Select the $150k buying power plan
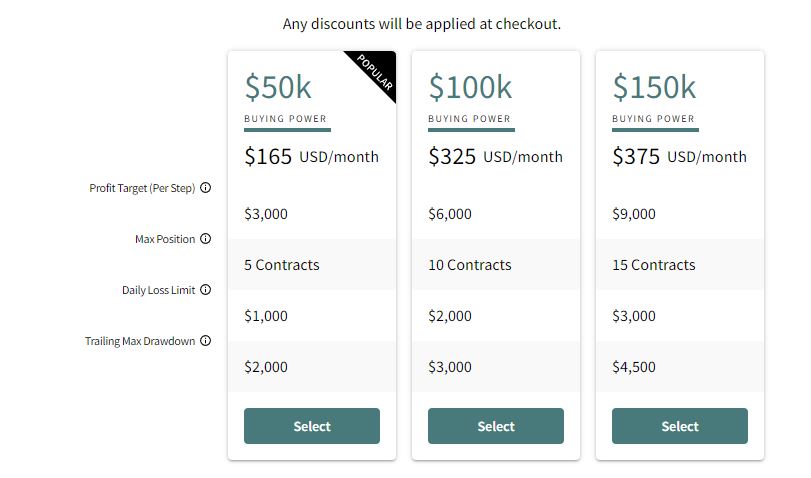Image resolution: width=811 pixels, height=478 pixels. tap(680, 426)
